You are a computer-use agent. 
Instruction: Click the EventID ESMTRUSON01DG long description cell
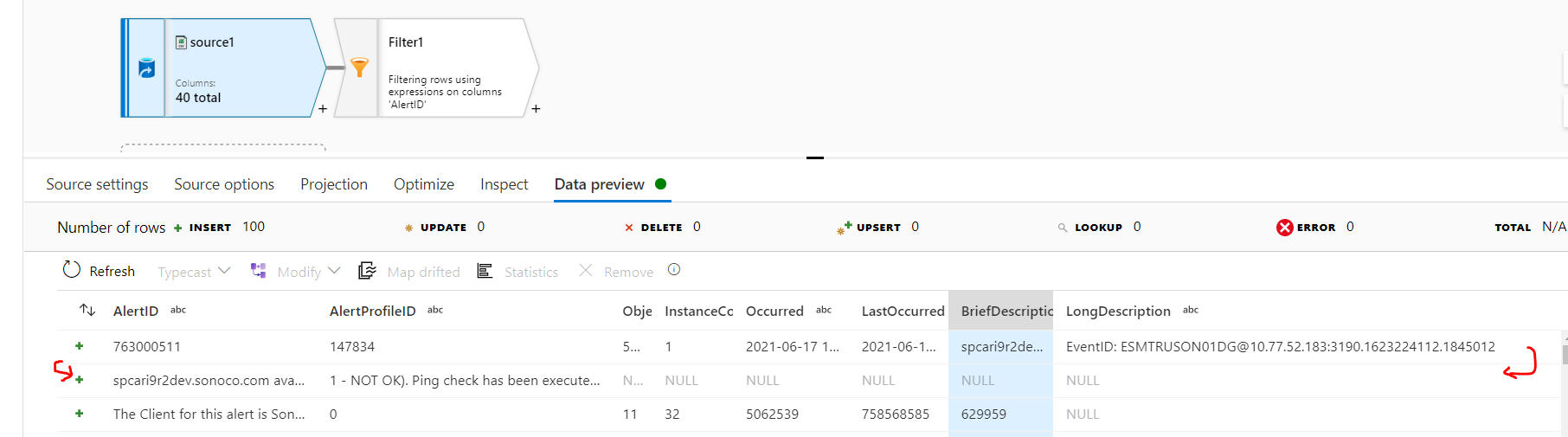coord(1281,346)
